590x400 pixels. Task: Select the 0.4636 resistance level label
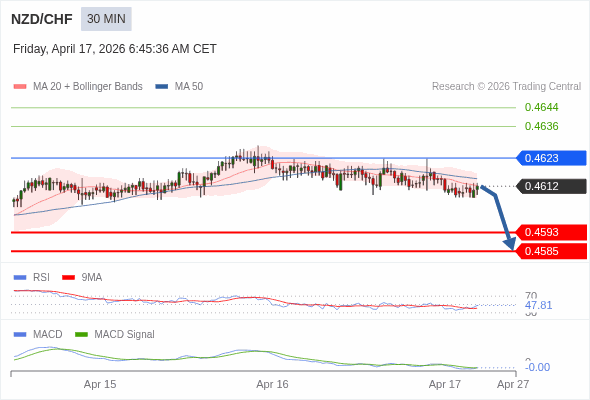pyautogui.click(x=541, y=126)
